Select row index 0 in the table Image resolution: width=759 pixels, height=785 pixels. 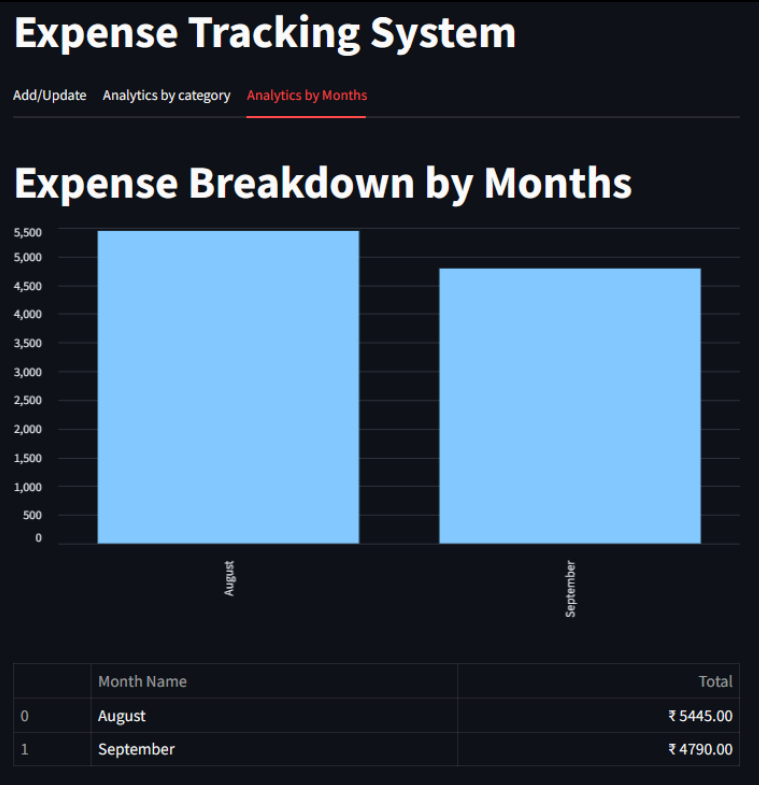25,716
